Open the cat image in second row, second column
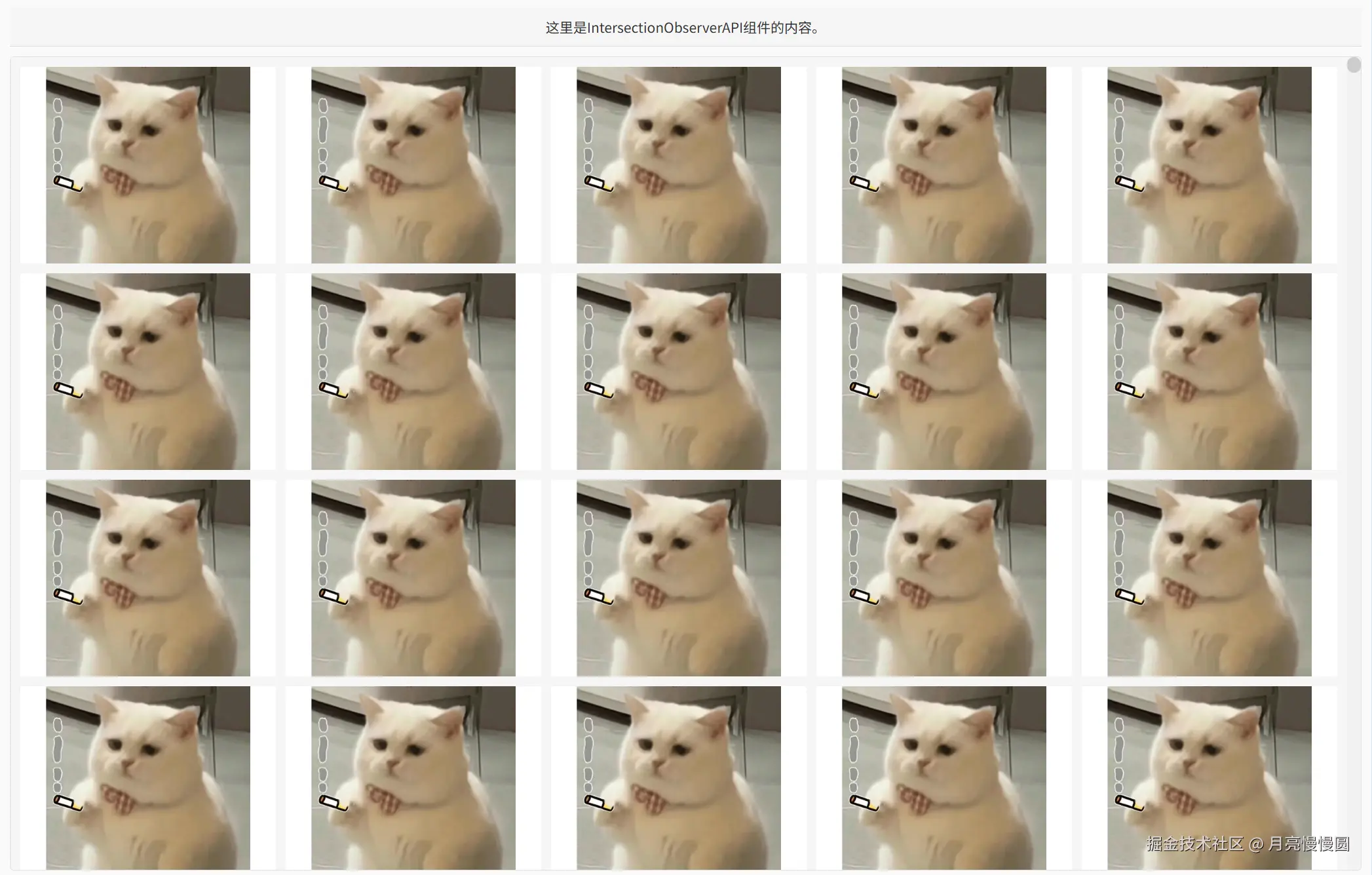Screen dimensions: 1372x875 pyautogui.click(x=413, y=371)
